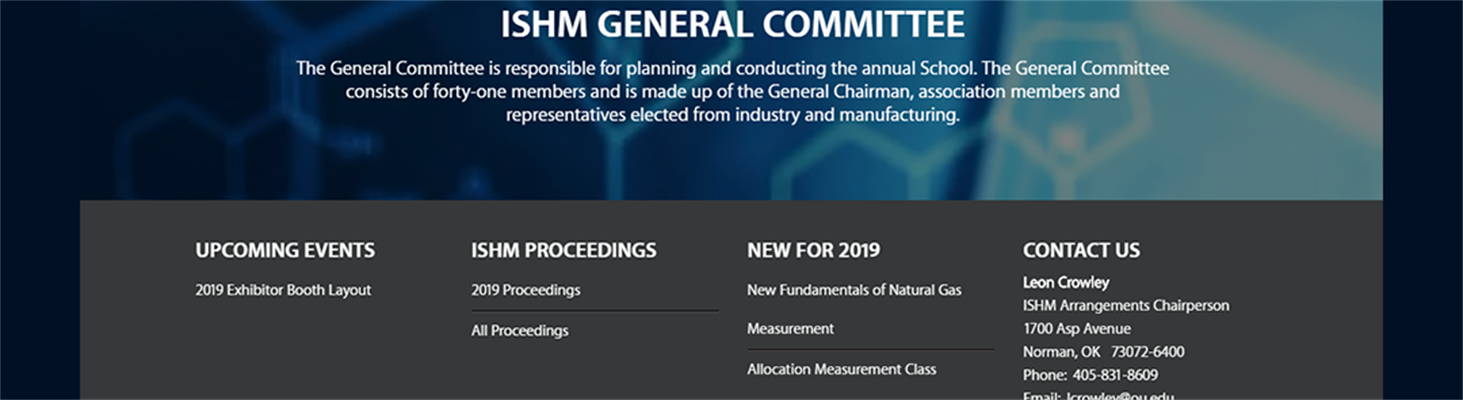Click the phone number 405-831-8609

[x=1115, y=375]
